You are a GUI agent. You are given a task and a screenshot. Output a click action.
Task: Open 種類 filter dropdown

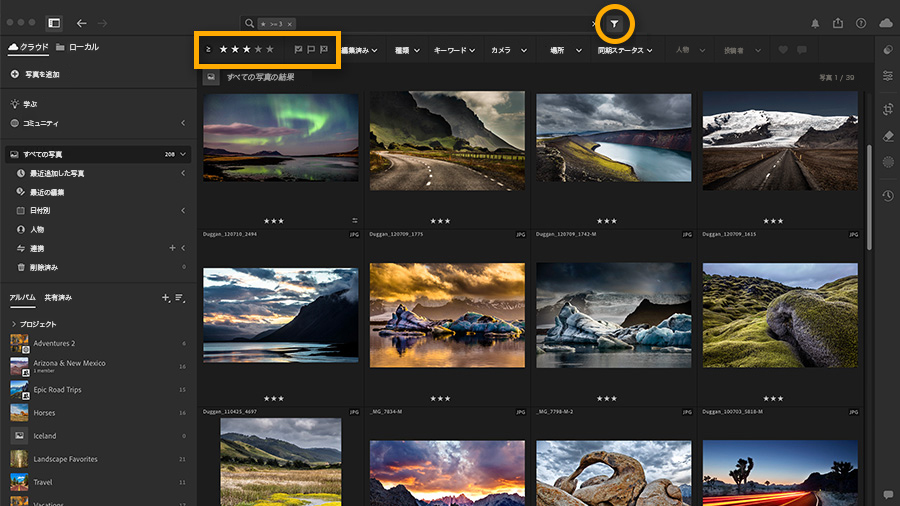407,50
